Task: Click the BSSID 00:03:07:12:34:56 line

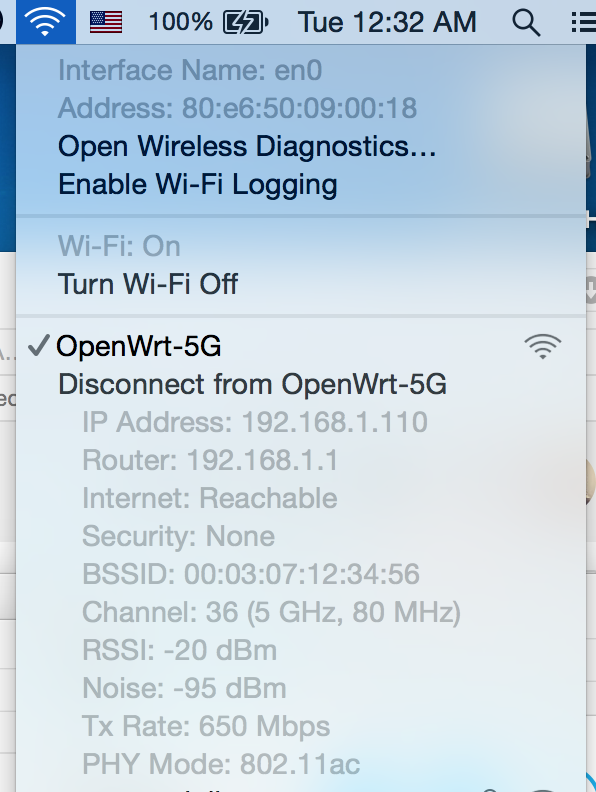Action: 251,574
